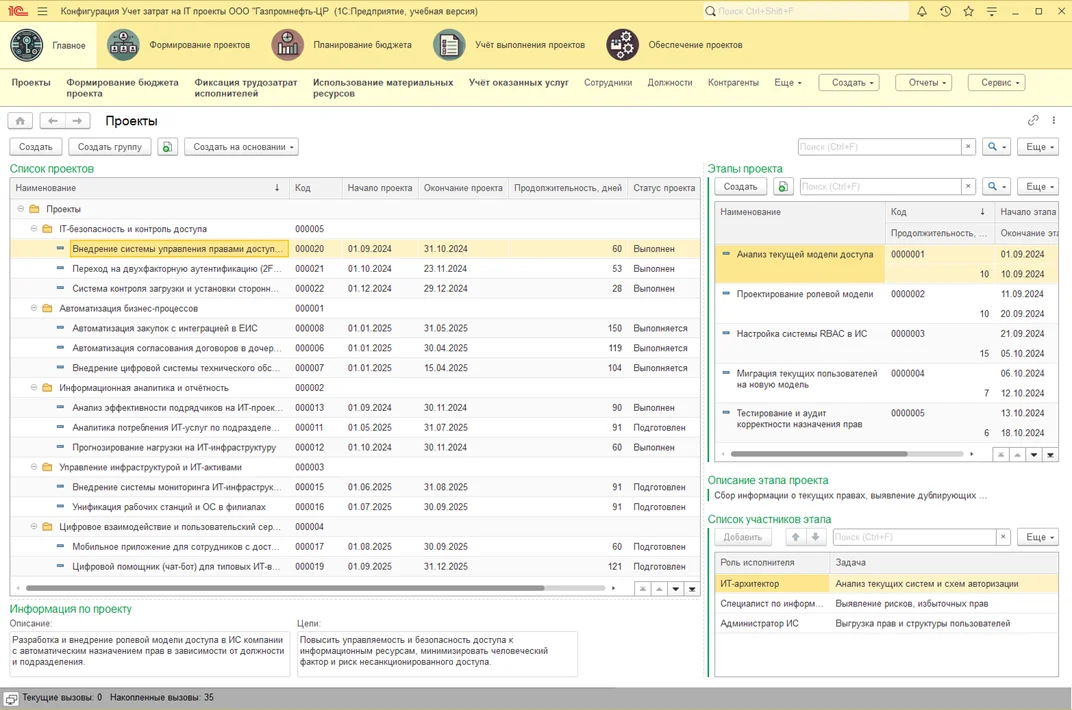This screenshot has height=710, width=1072.
Task: Open the Главное section icon
Action: pos(27,45)
